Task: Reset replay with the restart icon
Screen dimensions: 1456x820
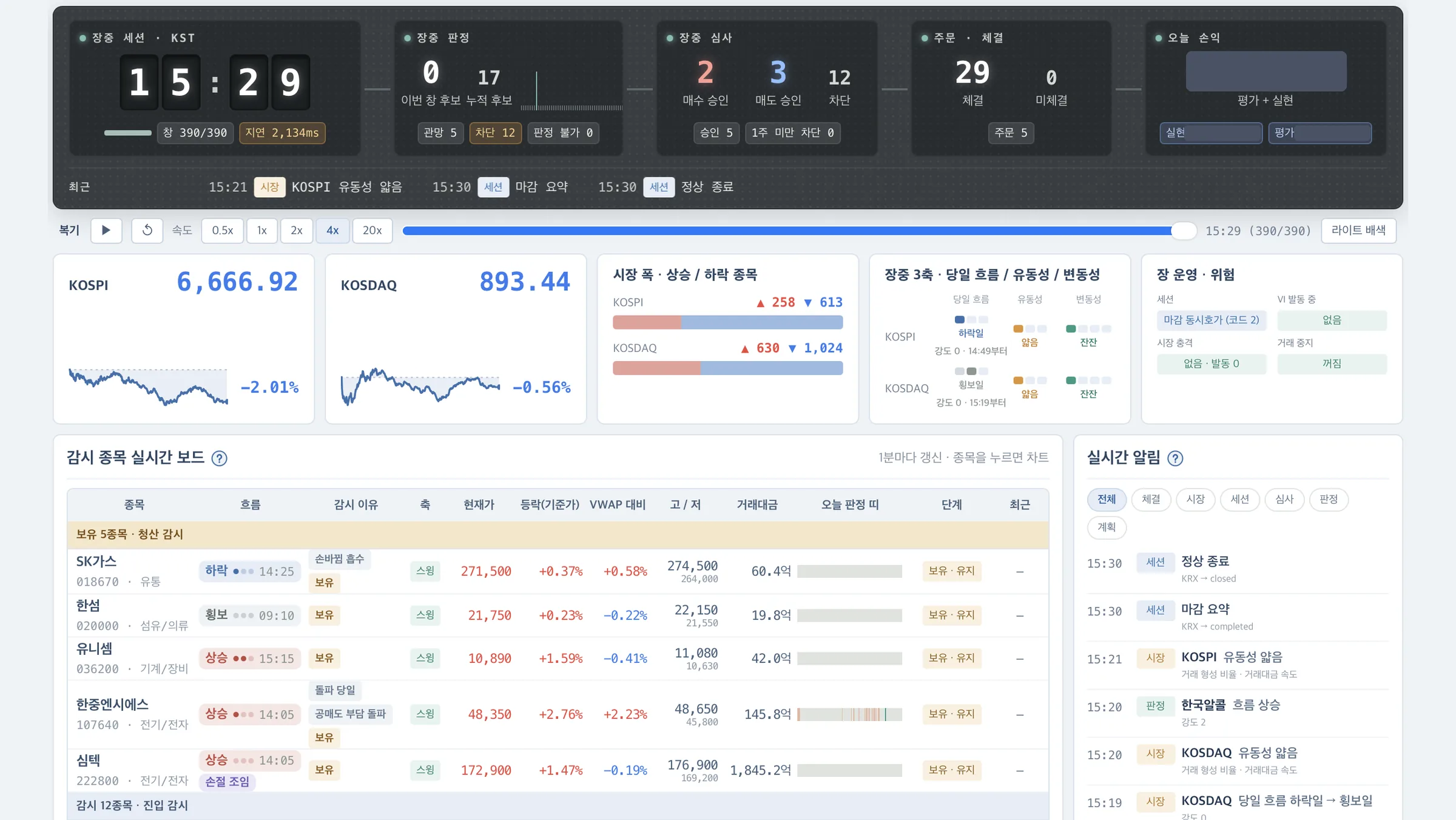Action: (147, 231)
